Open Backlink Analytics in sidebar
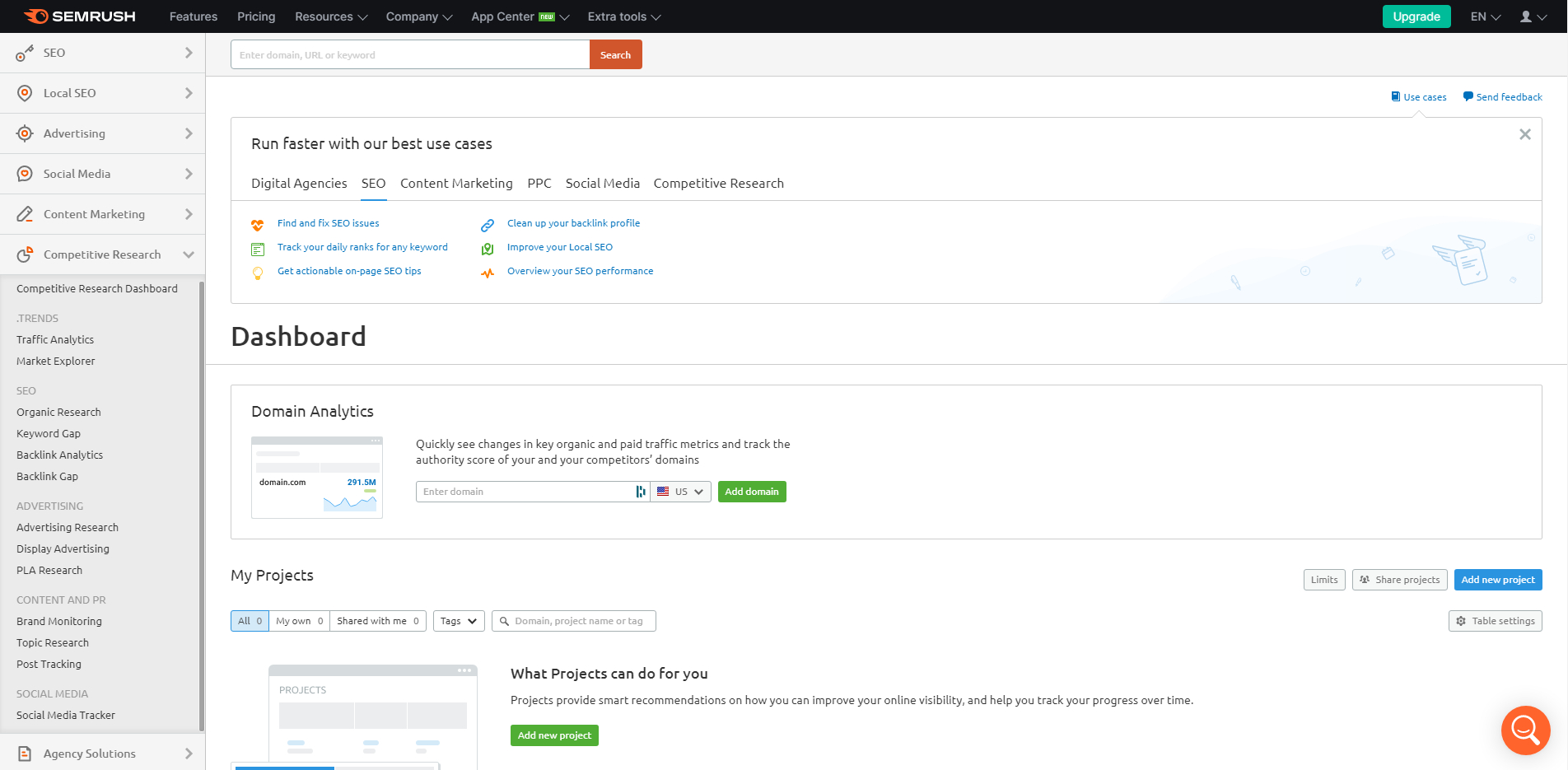 click(x=59, y=455)
